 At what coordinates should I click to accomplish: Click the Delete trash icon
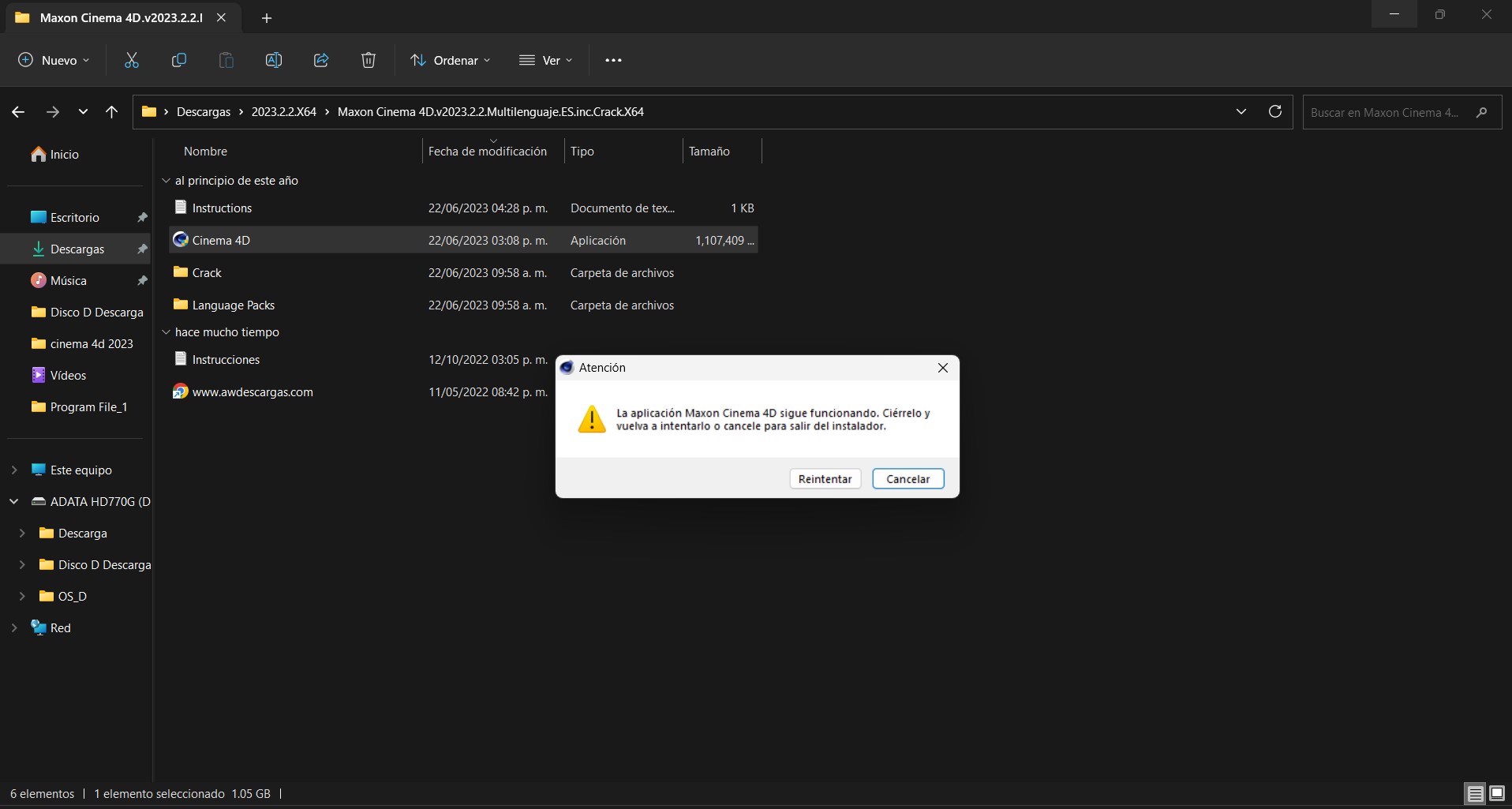(369, 60)
